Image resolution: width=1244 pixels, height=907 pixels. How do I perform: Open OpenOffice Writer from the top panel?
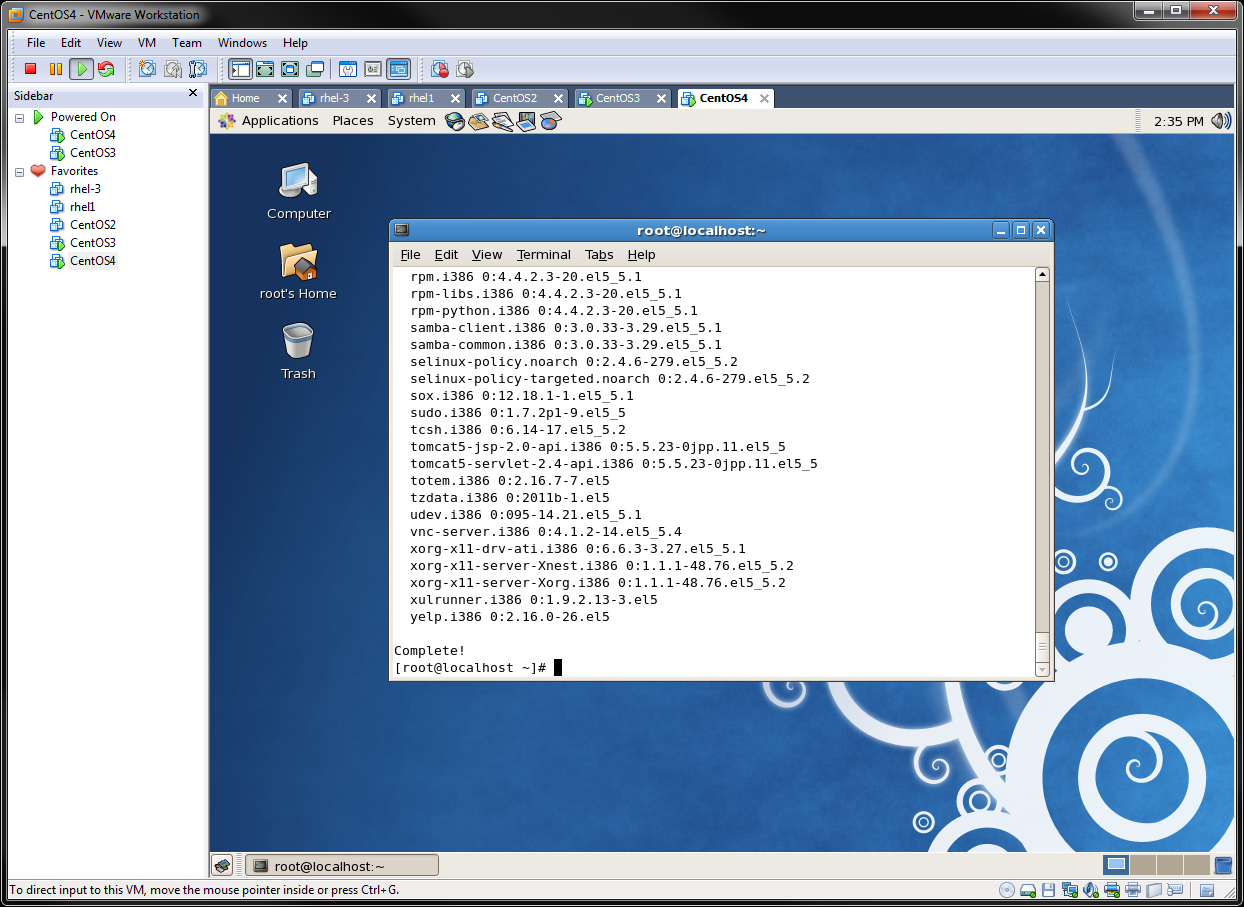click(501, 120)
